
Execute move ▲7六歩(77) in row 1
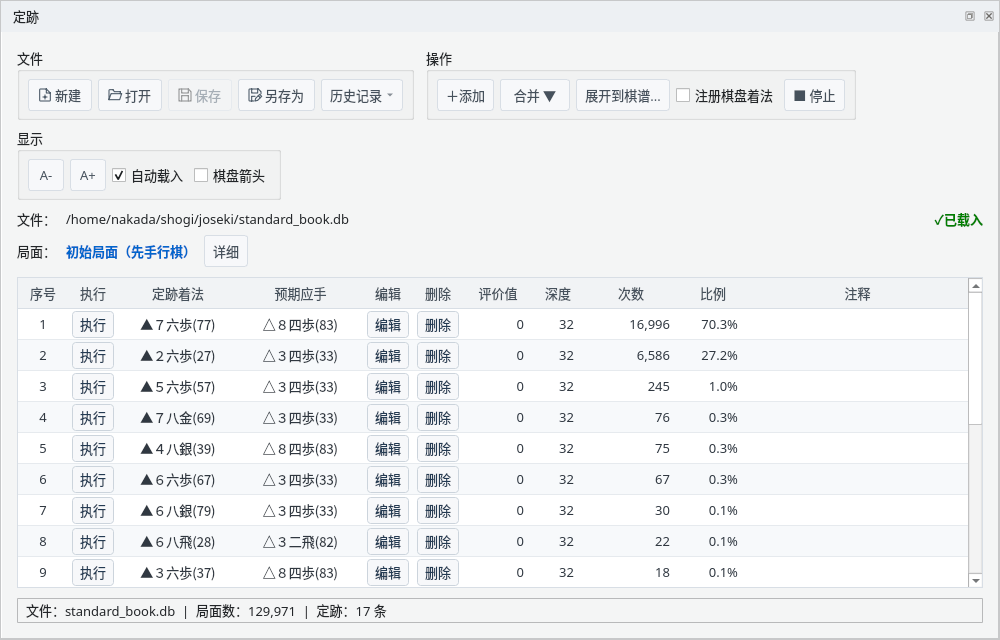(93, 325)
